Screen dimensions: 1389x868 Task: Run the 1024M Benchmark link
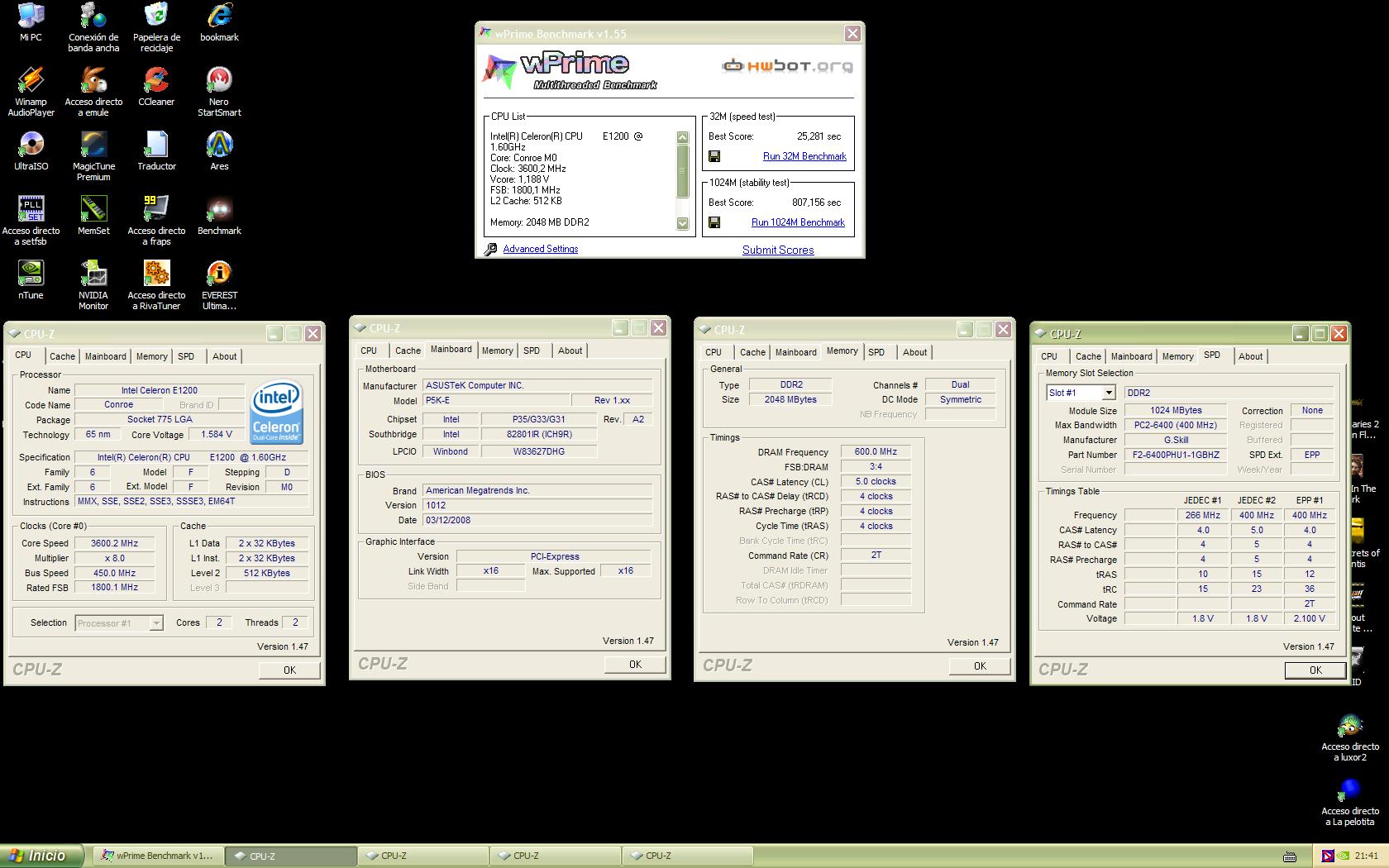click(x=798, y=222)
